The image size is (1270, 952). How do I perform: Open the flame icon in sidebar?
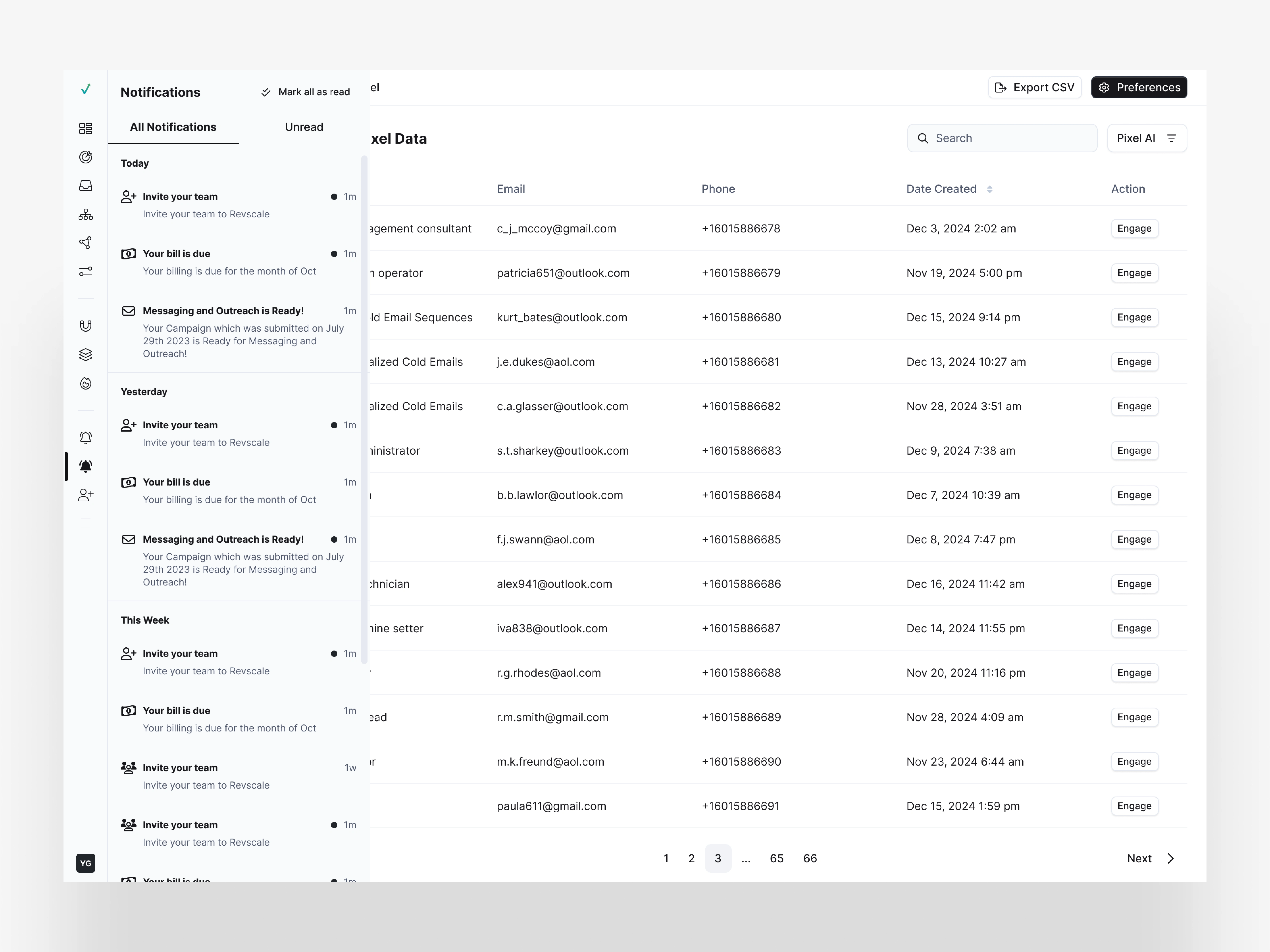coord(86,383)
